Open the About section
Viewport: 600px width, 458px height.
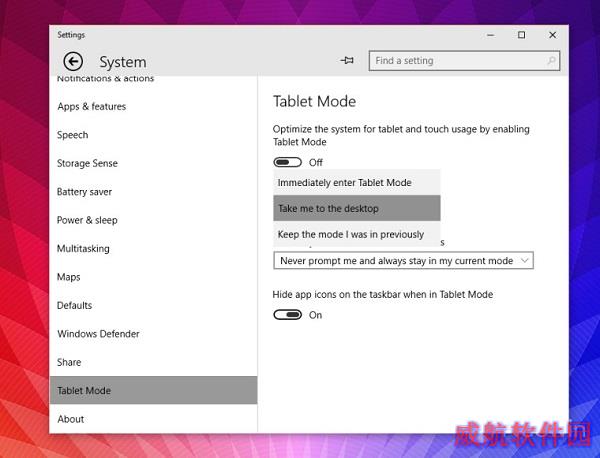[153, 419]
